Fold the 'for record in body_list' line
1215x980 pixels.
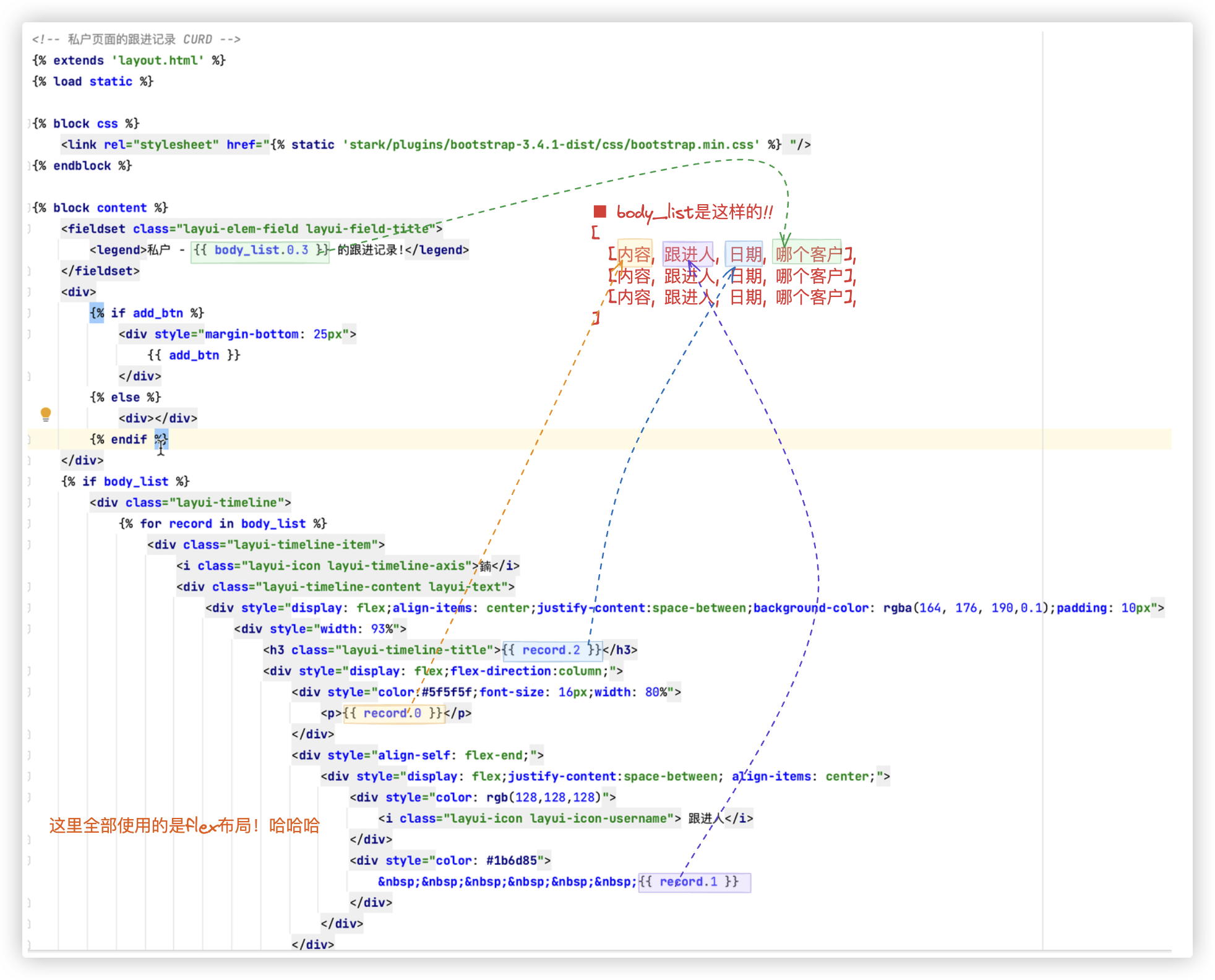coord(29,523)
